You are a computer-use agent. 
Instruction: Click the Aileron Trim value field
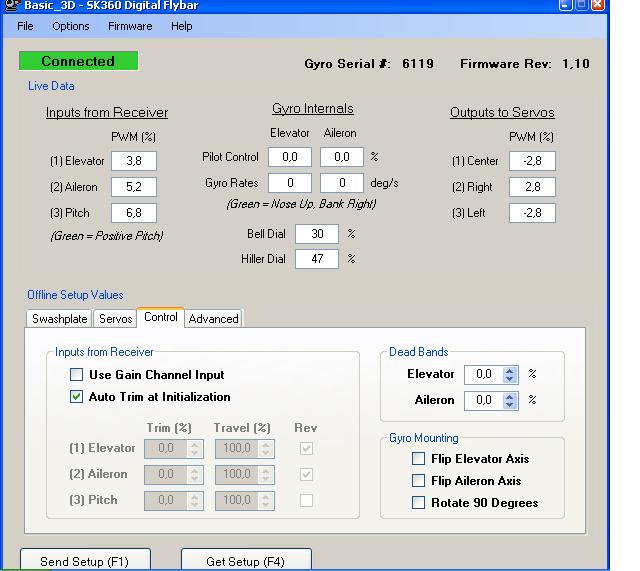[x=166, y=474]
